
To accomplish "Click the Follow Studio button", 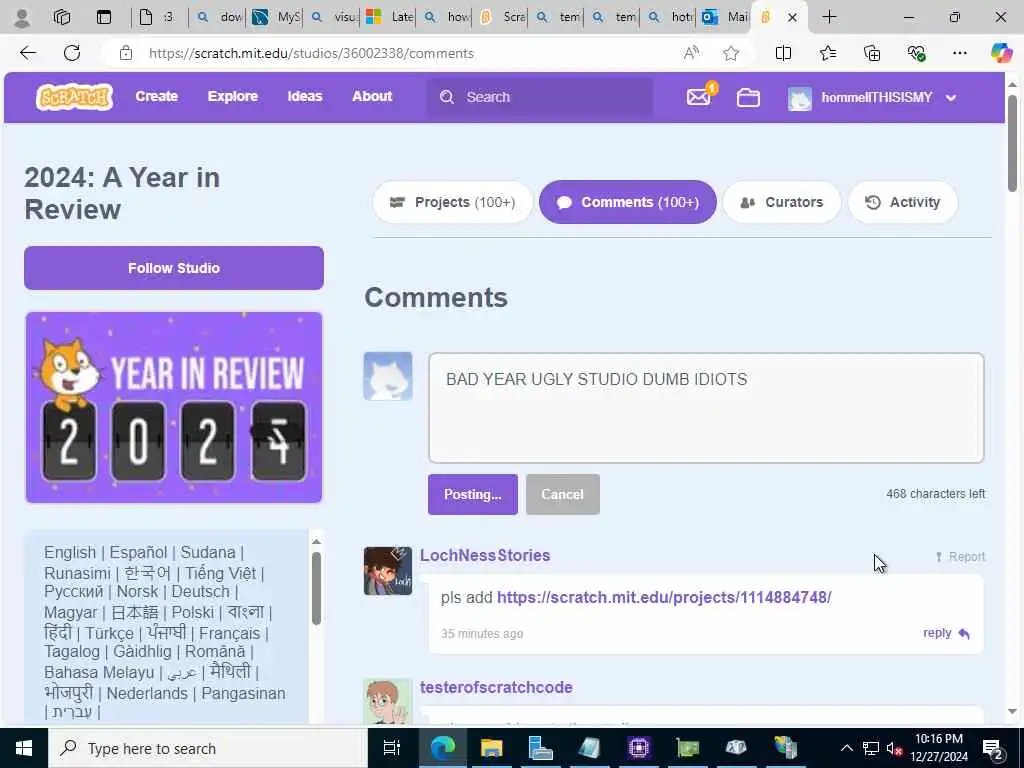I will [x=174, y=268].
